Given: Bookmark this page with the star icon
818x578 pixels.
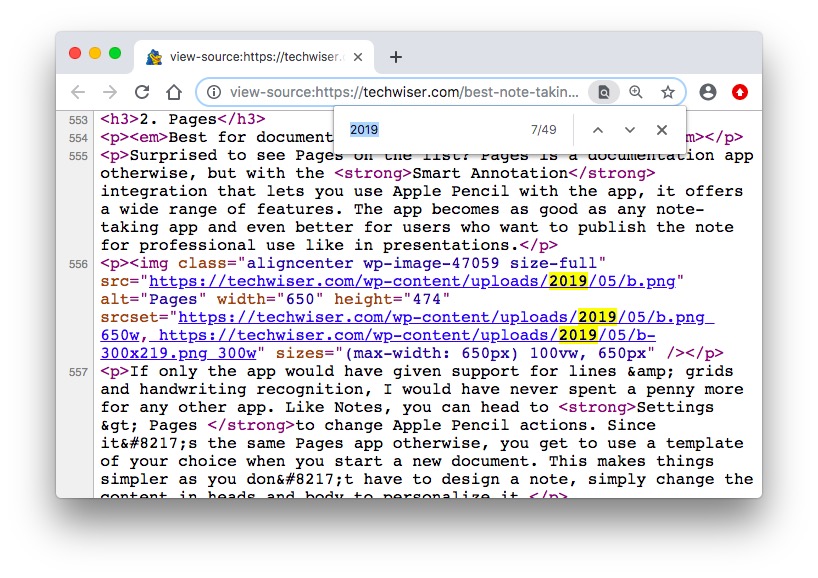Looking at the screenshot, I should tap(668, 92).
